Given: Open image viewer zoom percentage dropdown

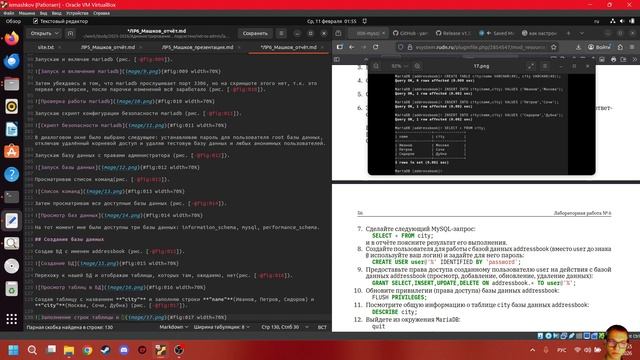Looking at the screenshot, I should [399, 66].
